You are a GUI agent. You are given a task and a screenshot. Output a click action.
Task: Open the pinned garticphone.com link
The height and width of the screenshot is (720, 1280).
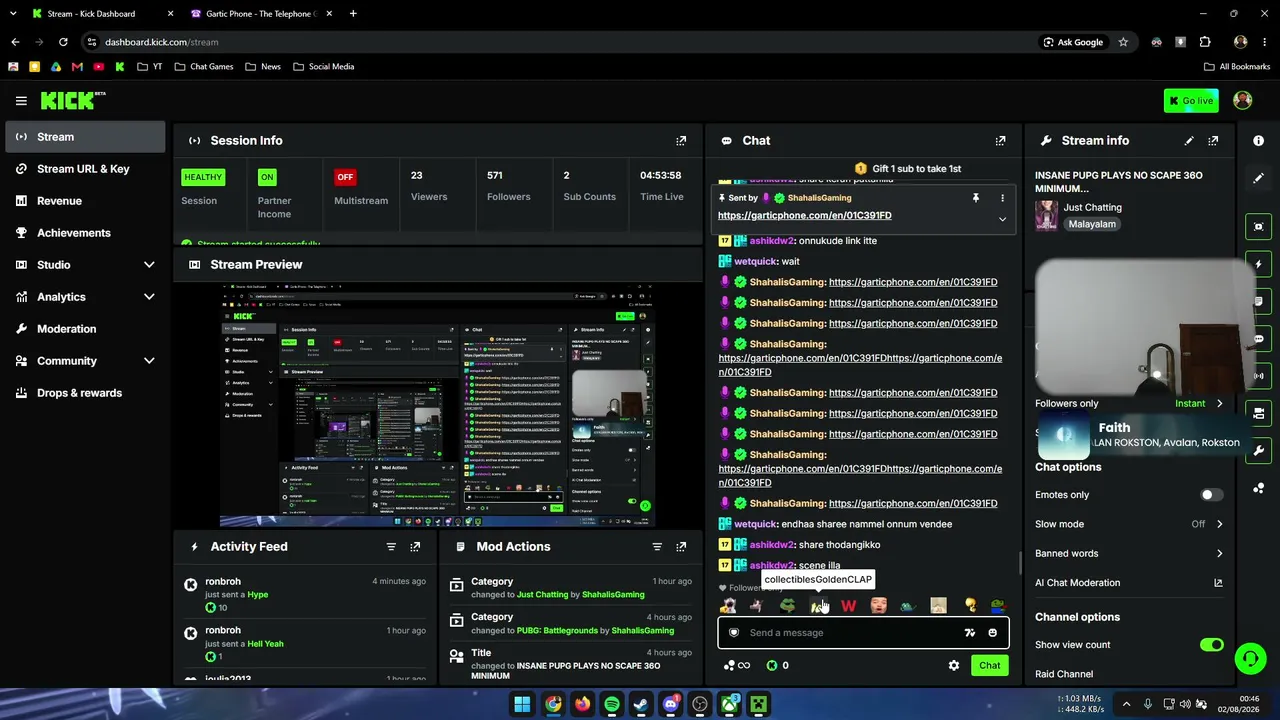tap(805, 216)
